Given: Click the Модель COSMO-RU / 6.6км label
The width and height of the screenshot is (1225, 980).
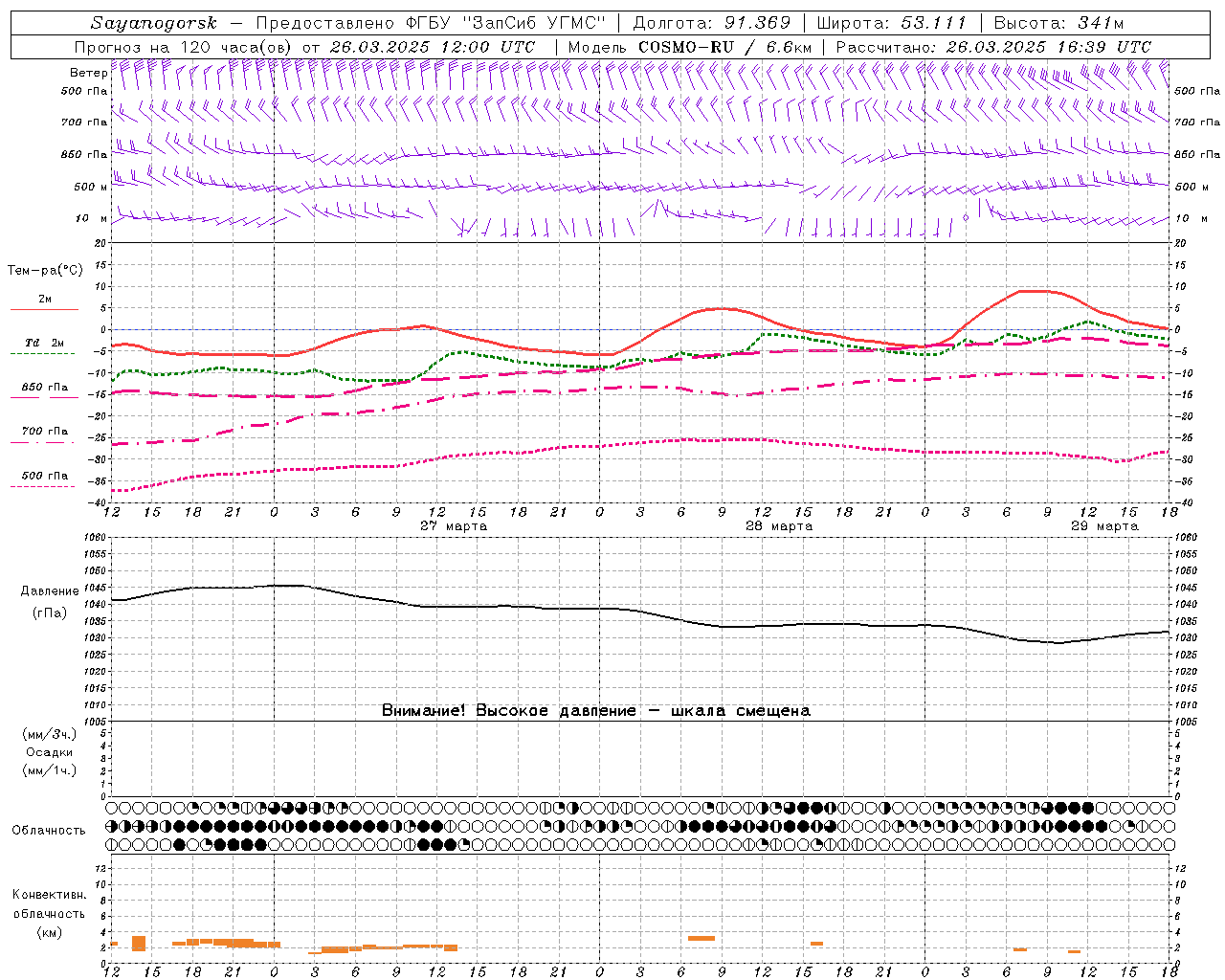Looking at the screenshot, I should pos(690,47).
